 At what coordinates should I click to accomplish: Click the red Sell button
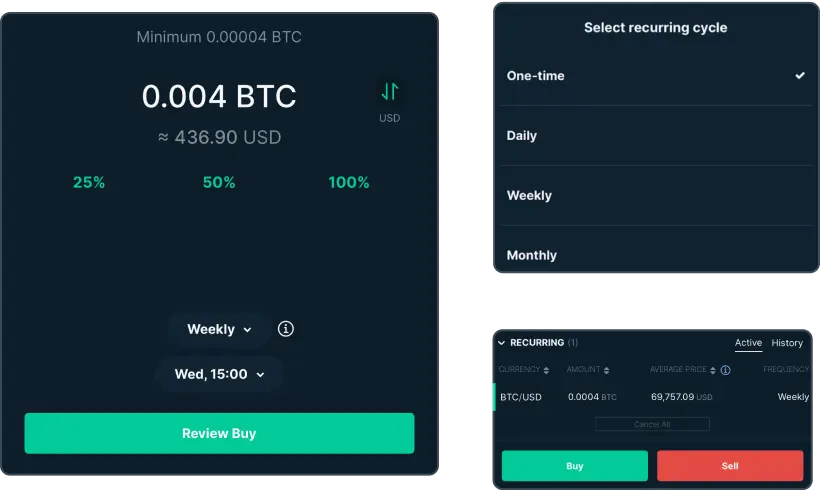tap(730, 466)
